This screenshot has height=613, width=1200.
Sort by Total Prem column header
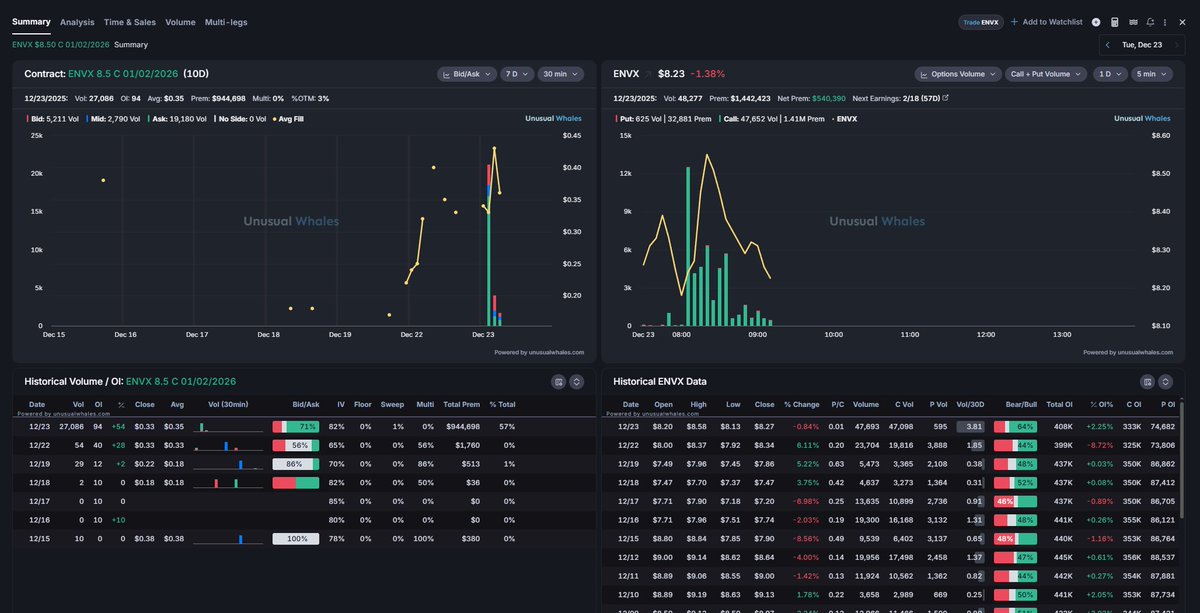[x=462, y=404]
